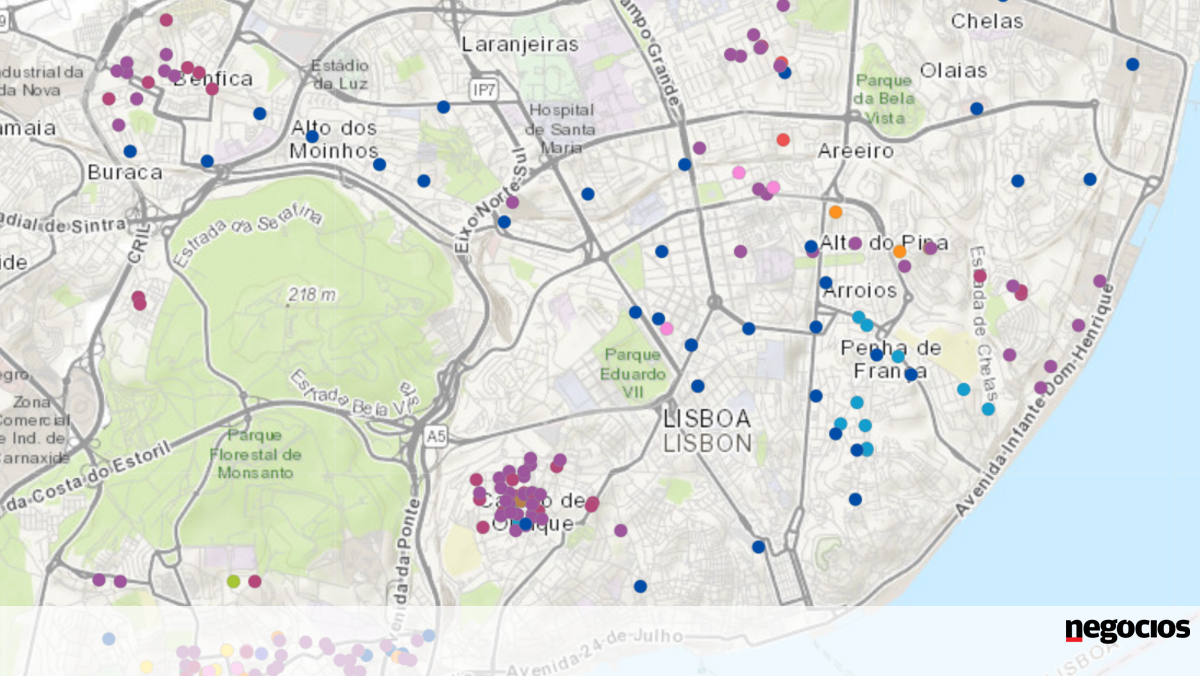Click the Parque Florestal de Monsanto label
The height and width of the screenshot is (676, 1200).
pos(258,453)
